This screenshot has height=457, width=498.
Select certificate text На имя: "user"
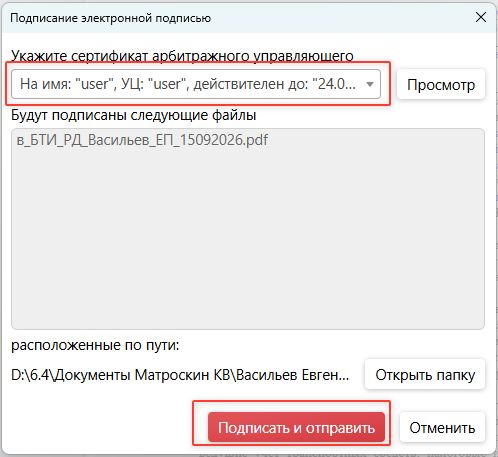64,84
